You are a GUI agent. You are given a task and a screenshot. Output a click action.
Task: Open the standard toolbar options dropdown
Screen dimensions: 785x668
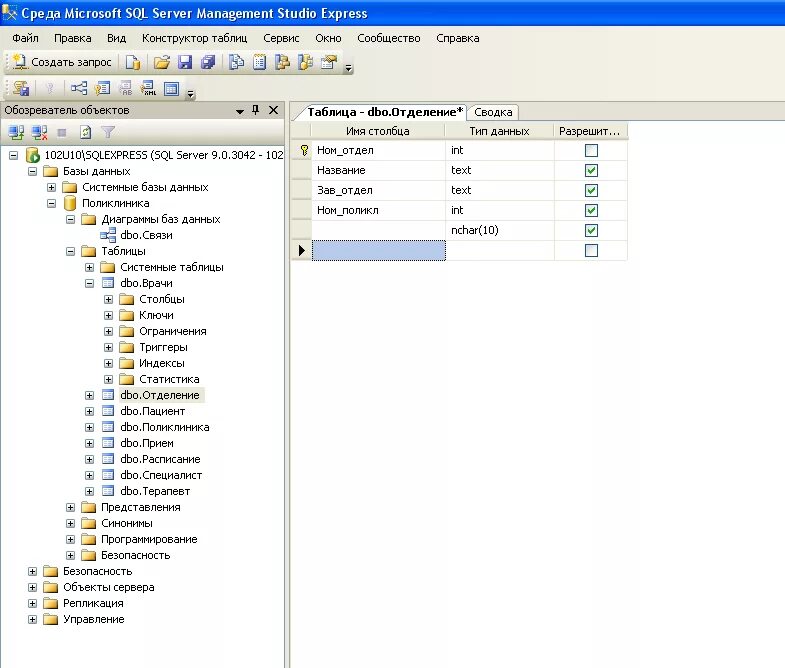click(x=348, y=67)
